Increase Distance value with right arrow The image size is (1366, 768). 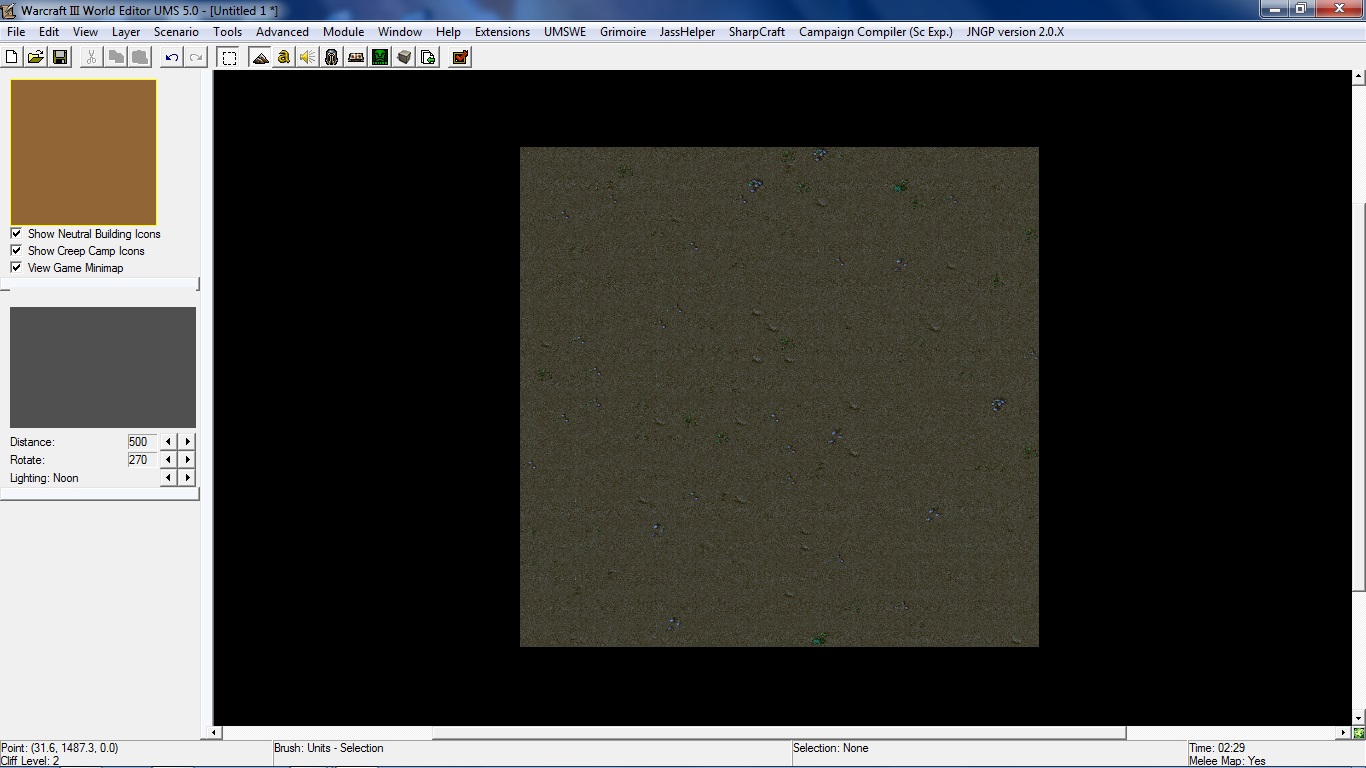coord(187,442)
